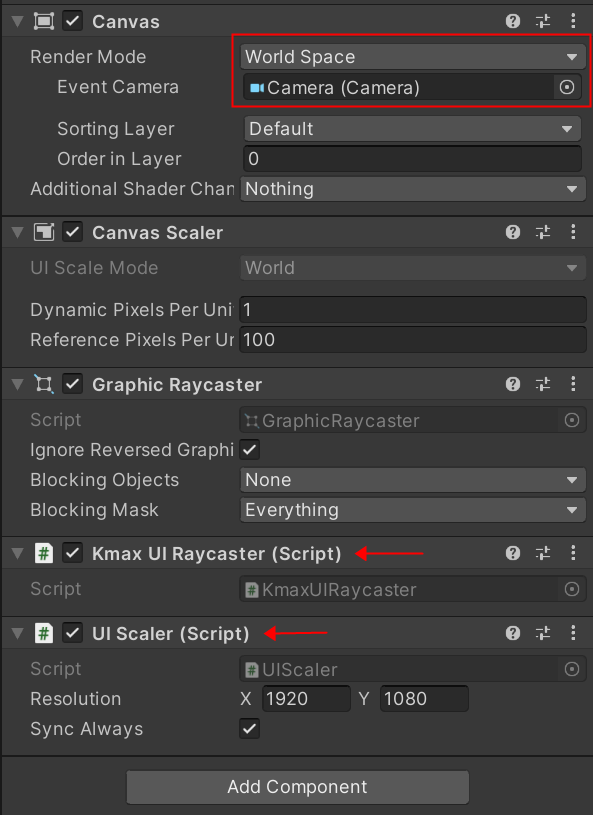Open Kmax UI Raycaster presets icon
593x815 pixels.
click(x=543, y=553)
